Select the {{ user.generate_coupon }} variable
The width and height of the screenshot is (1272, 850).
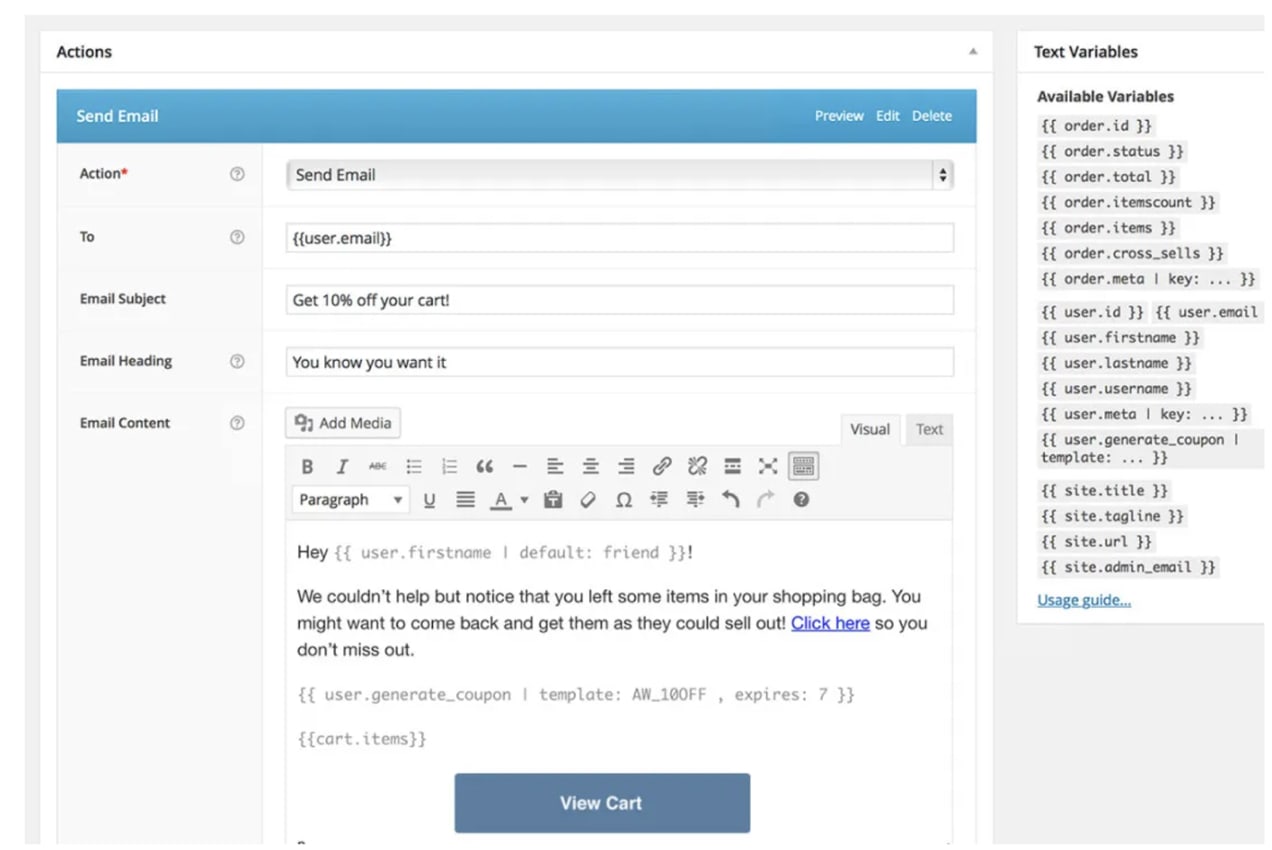1150,449
